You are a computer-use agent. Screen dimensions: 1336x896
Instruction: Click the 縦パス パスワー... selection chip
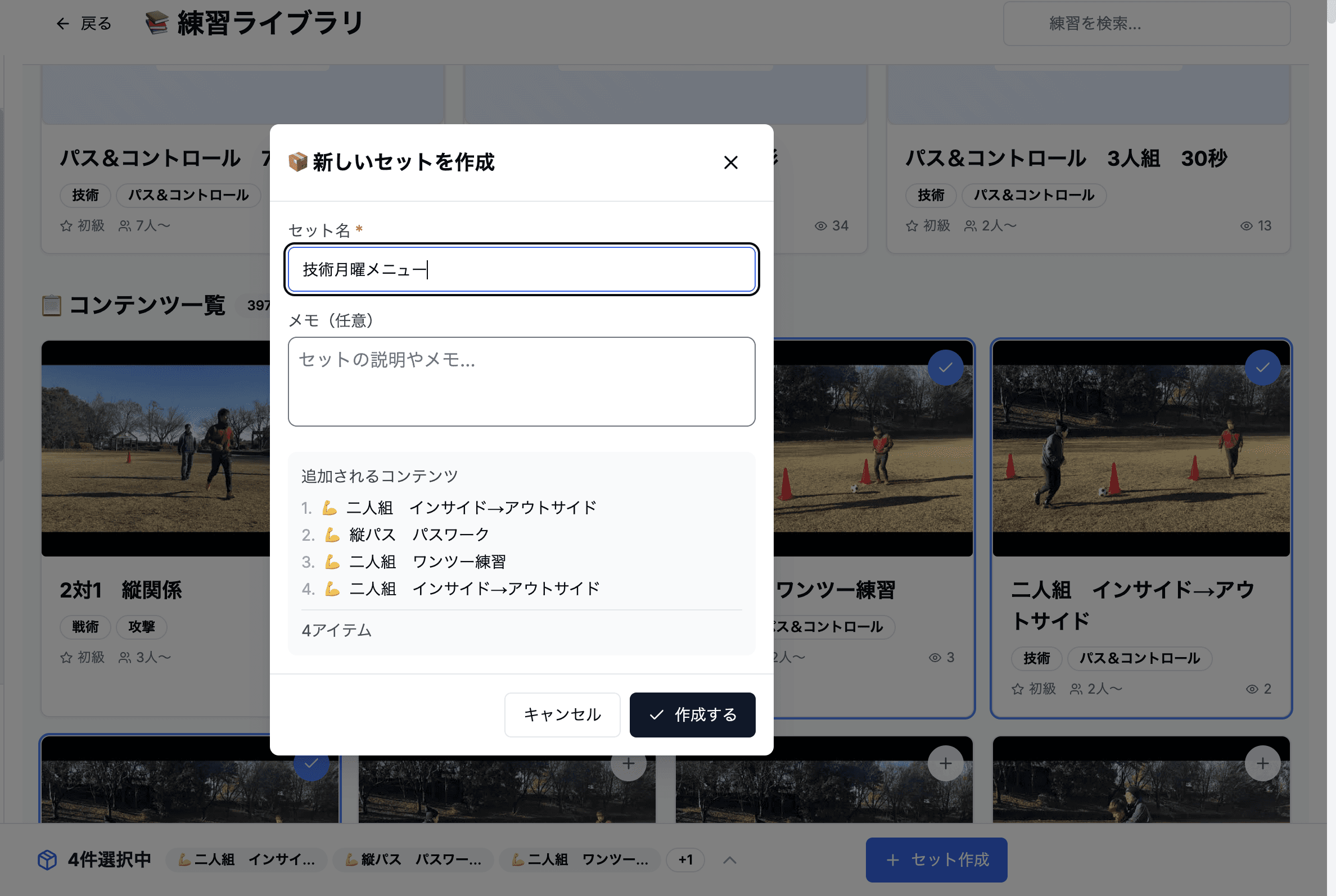coord(413,860)
